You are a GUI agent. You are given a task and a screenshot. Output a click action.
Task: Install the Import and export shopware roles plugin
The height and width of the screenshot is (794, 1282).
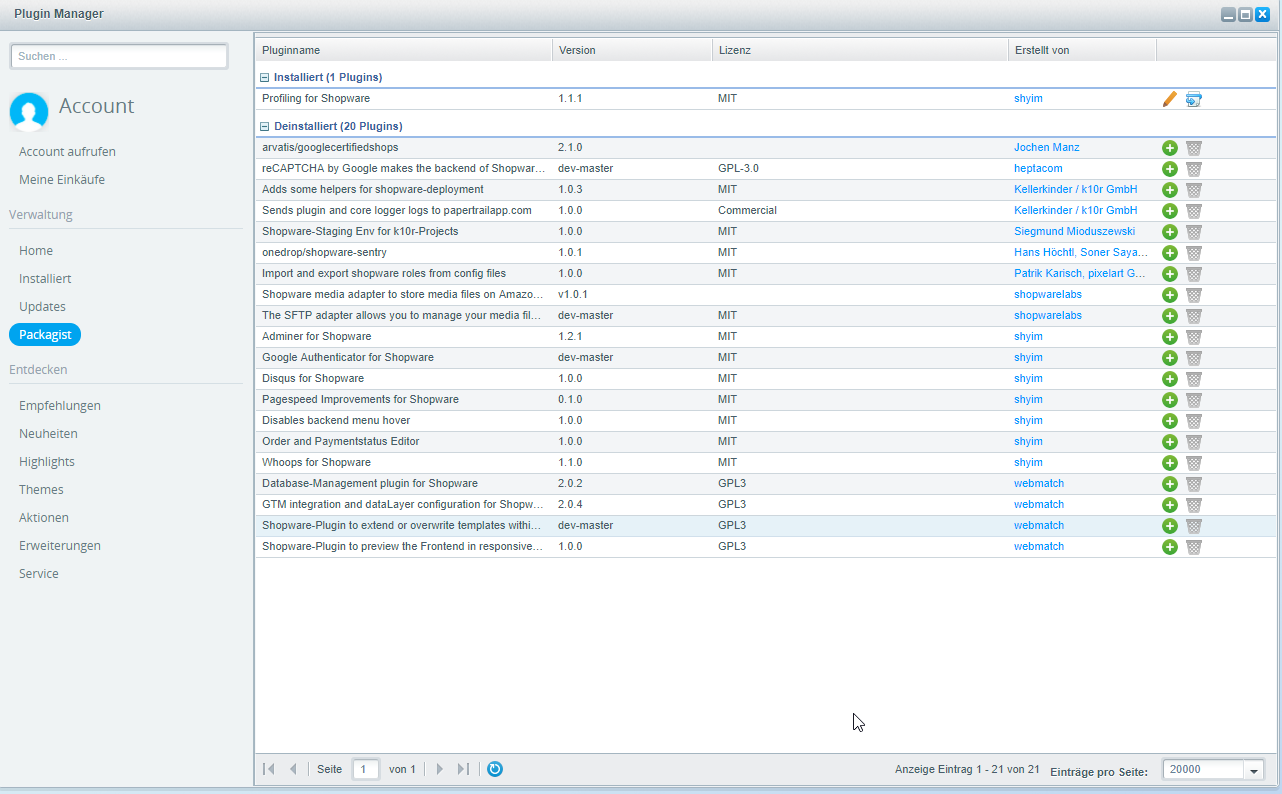[x=1170, y=274]
